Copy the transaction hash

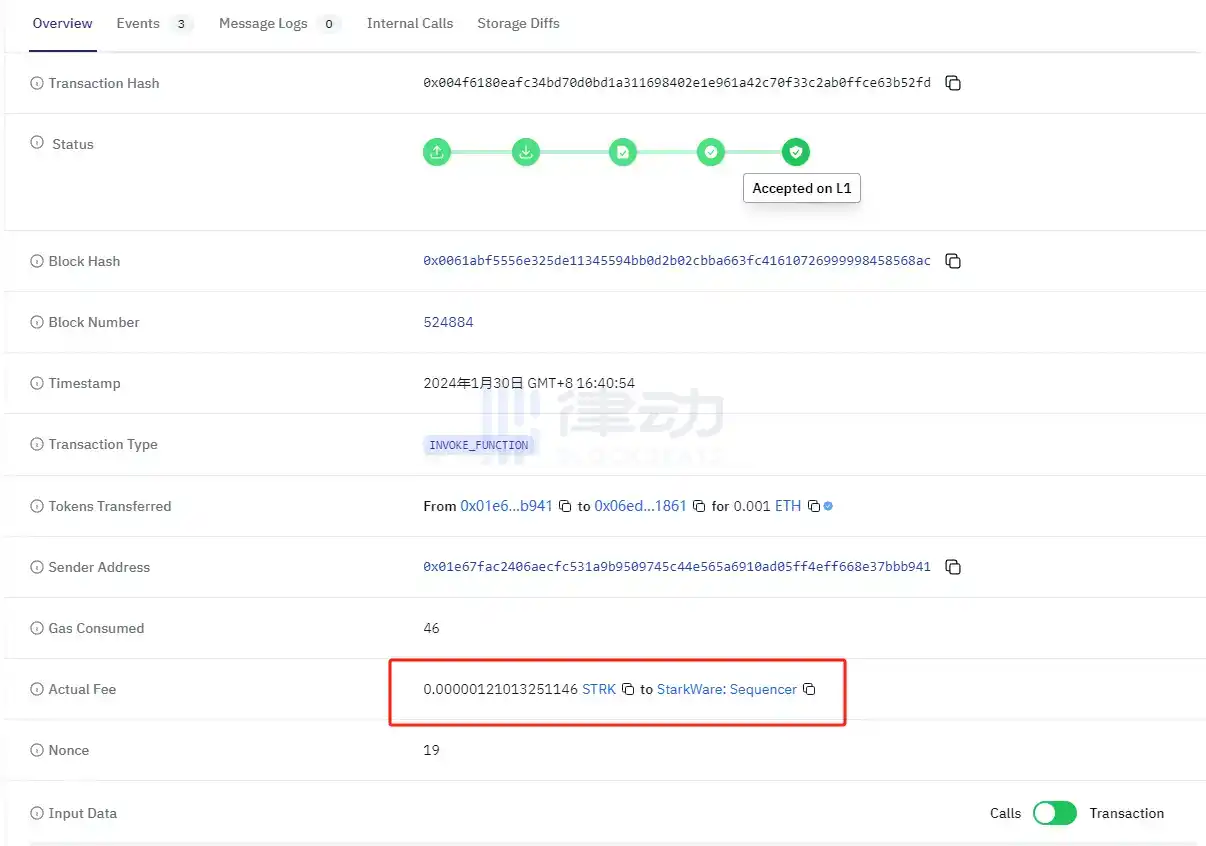pos(953,84)
